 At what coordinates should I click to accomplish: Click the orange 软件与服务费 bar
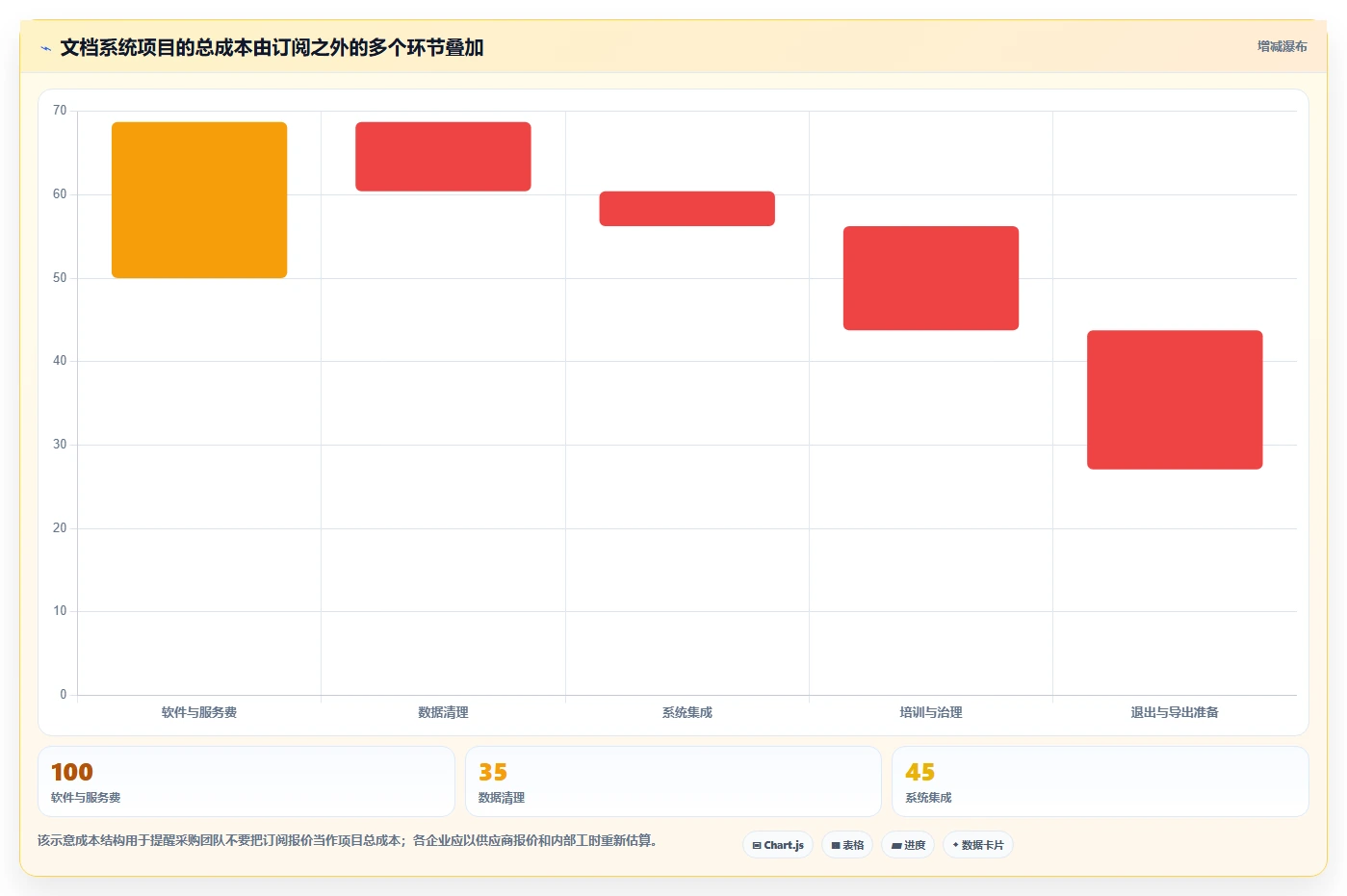(199, 200)
